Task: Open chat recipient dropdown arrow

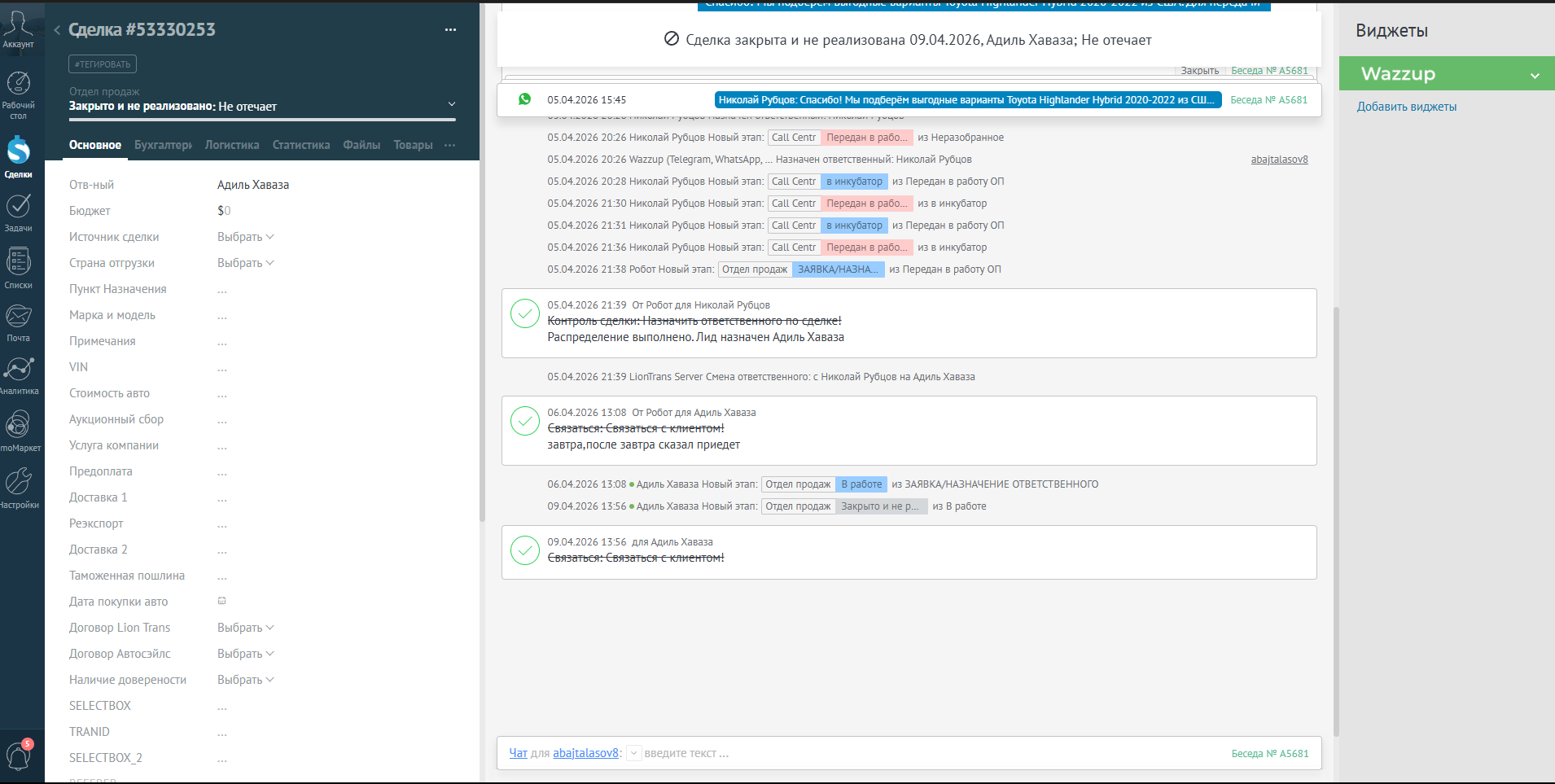Action: tap(634, 753)
